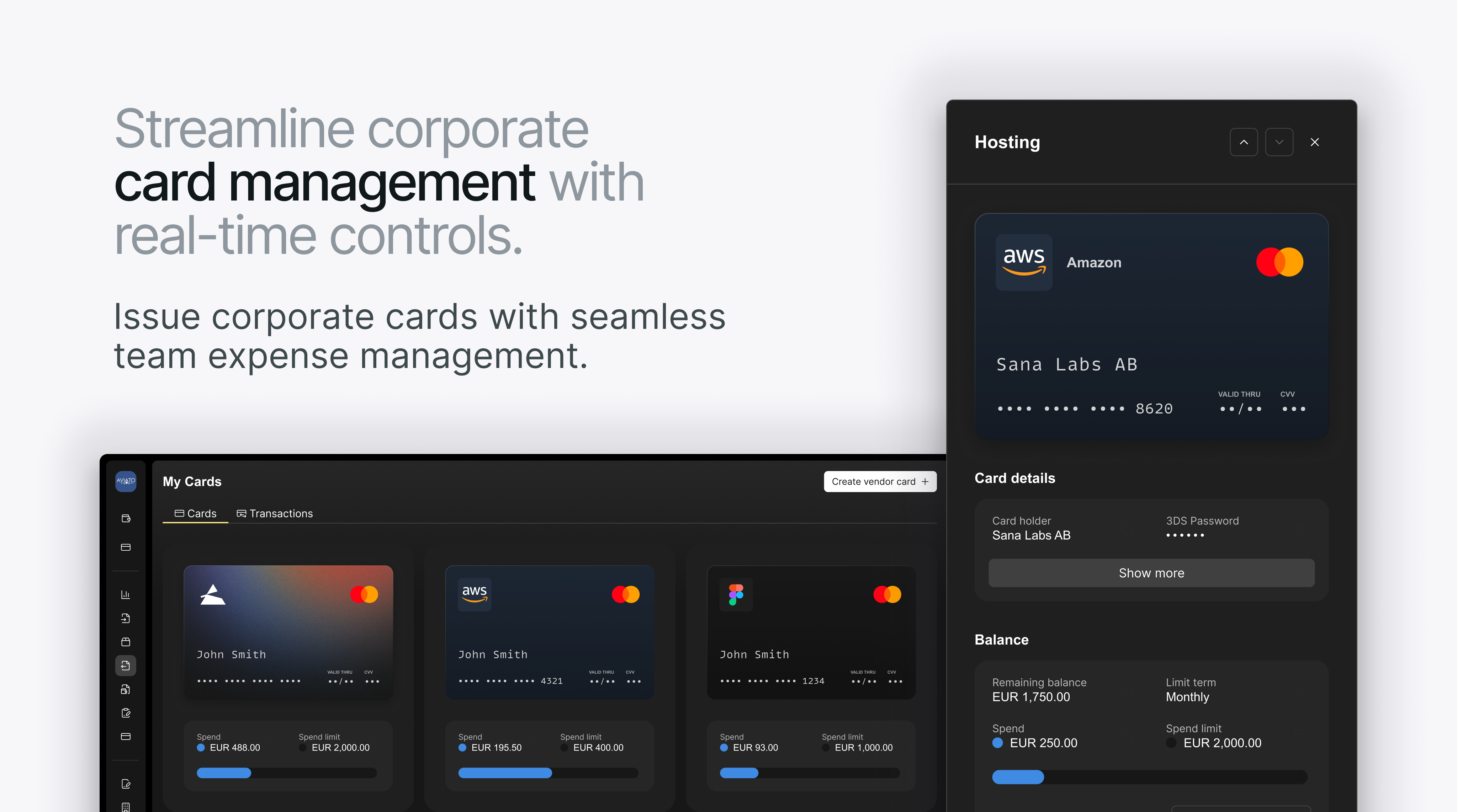1457x812 pixels.
Task: Click the large Amazon card ending 8620
Action: pyautogui.click(x=1151, y=326)
